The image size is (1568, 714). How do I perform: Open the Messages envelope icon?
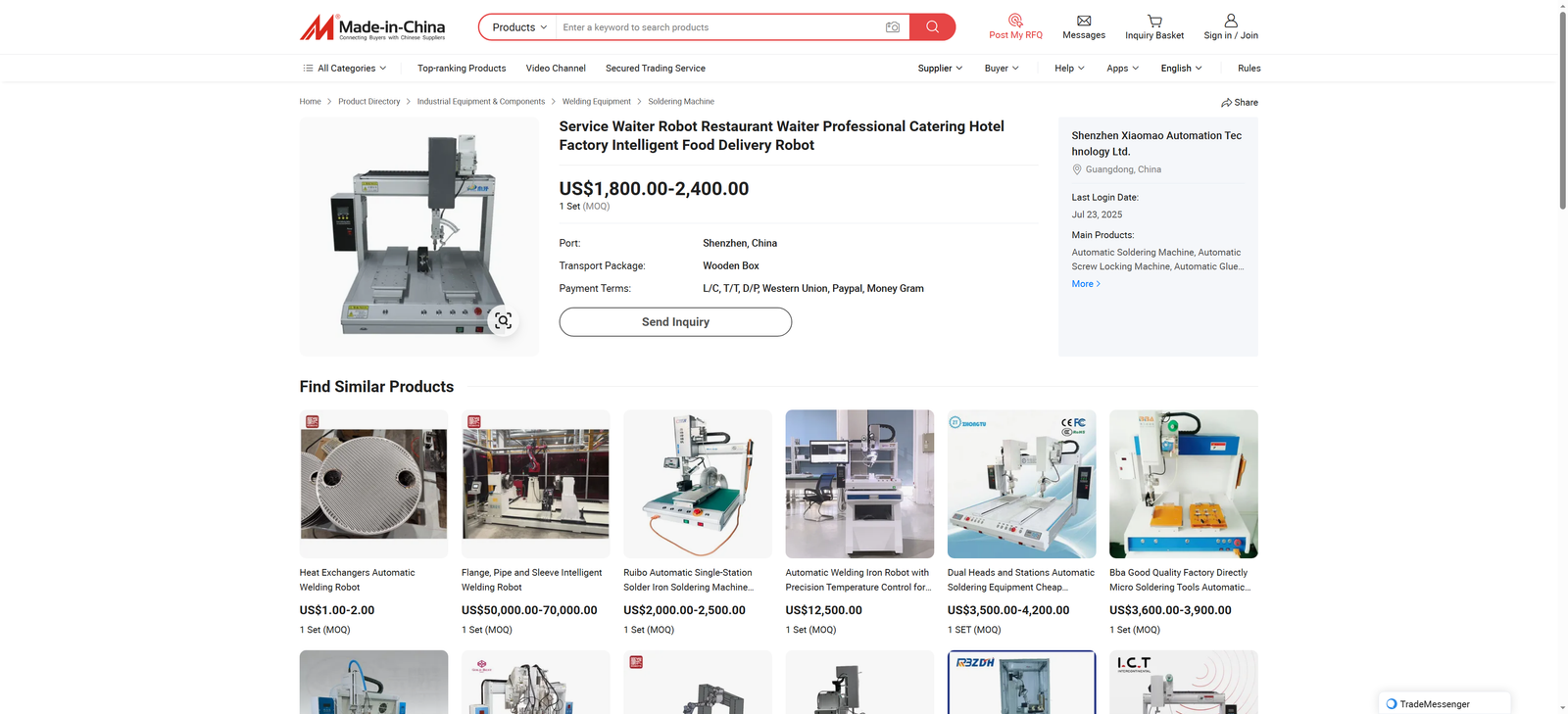(x=1084, y=21)
